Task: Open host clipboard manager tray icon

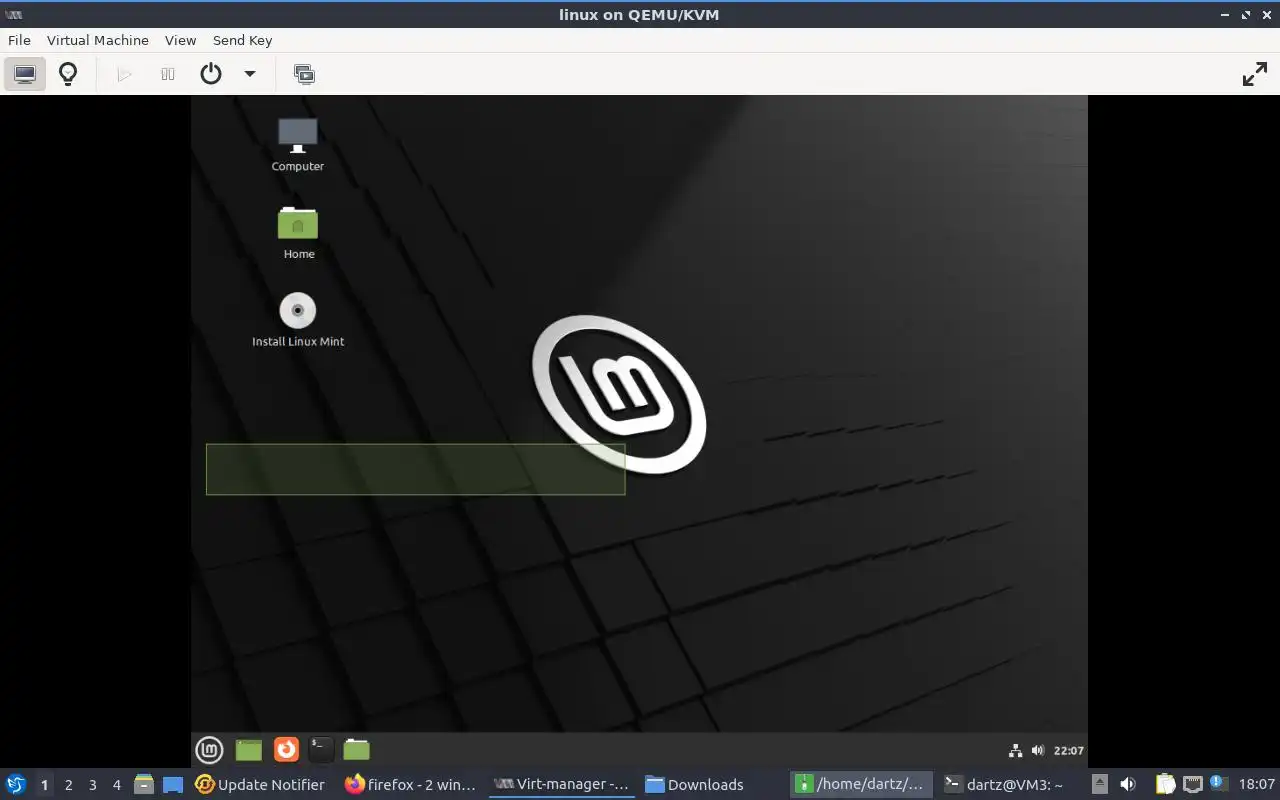Action: pos(1165,784)
